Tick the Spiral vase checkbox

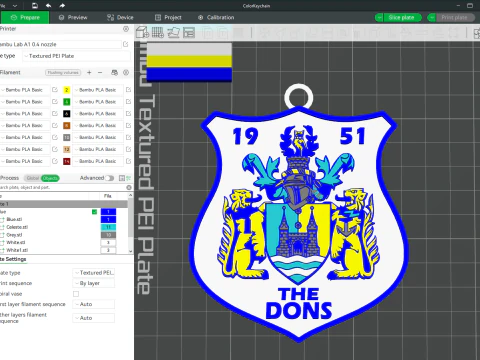coord(76,294)
